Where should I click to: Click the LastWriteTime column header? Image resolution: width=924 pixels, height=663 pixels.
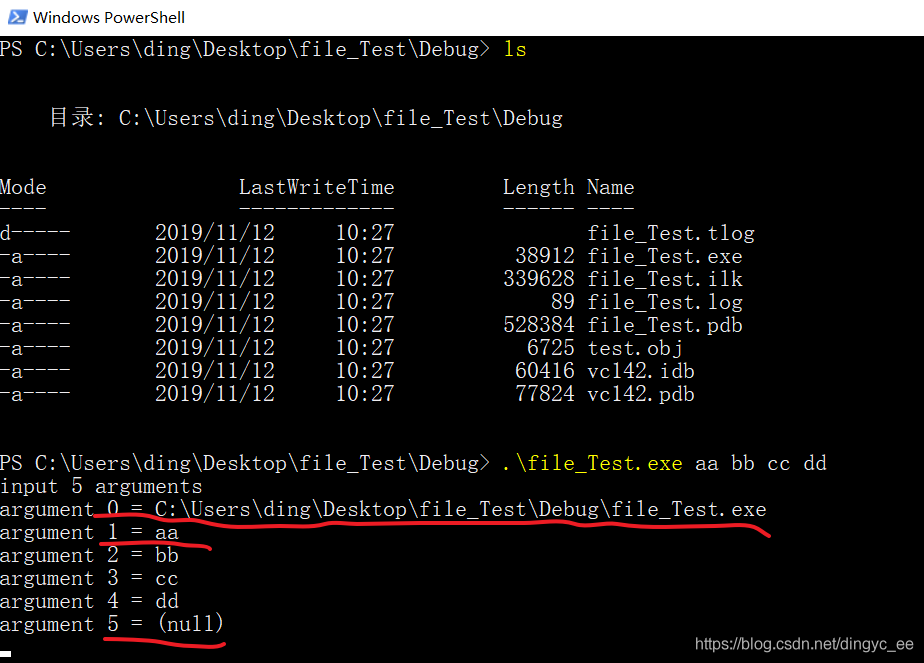(x=316, y=187)
